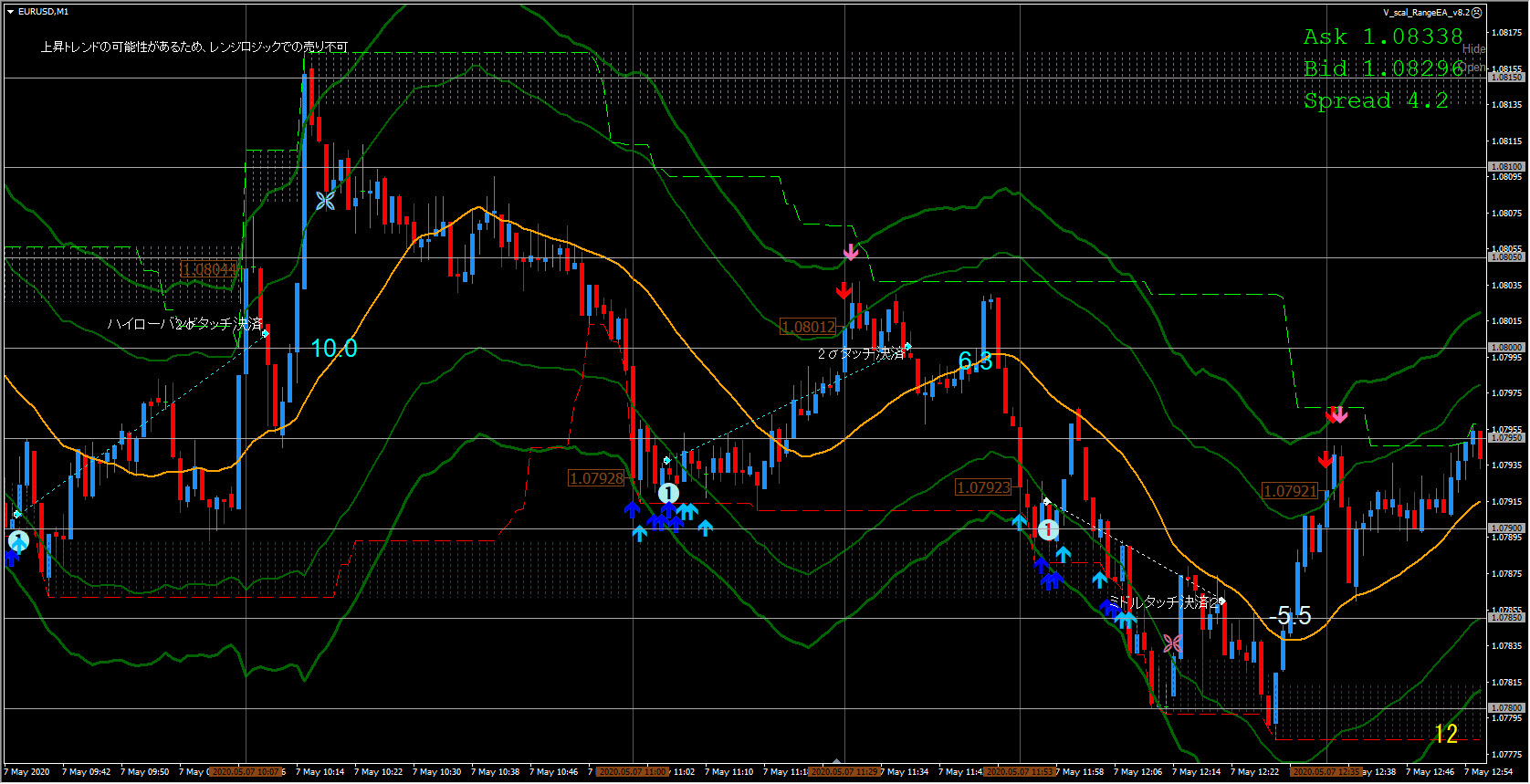Click the Japanese uptrend warning text at top
Screen dimensions: 1530x784
[x=194, y=47]
